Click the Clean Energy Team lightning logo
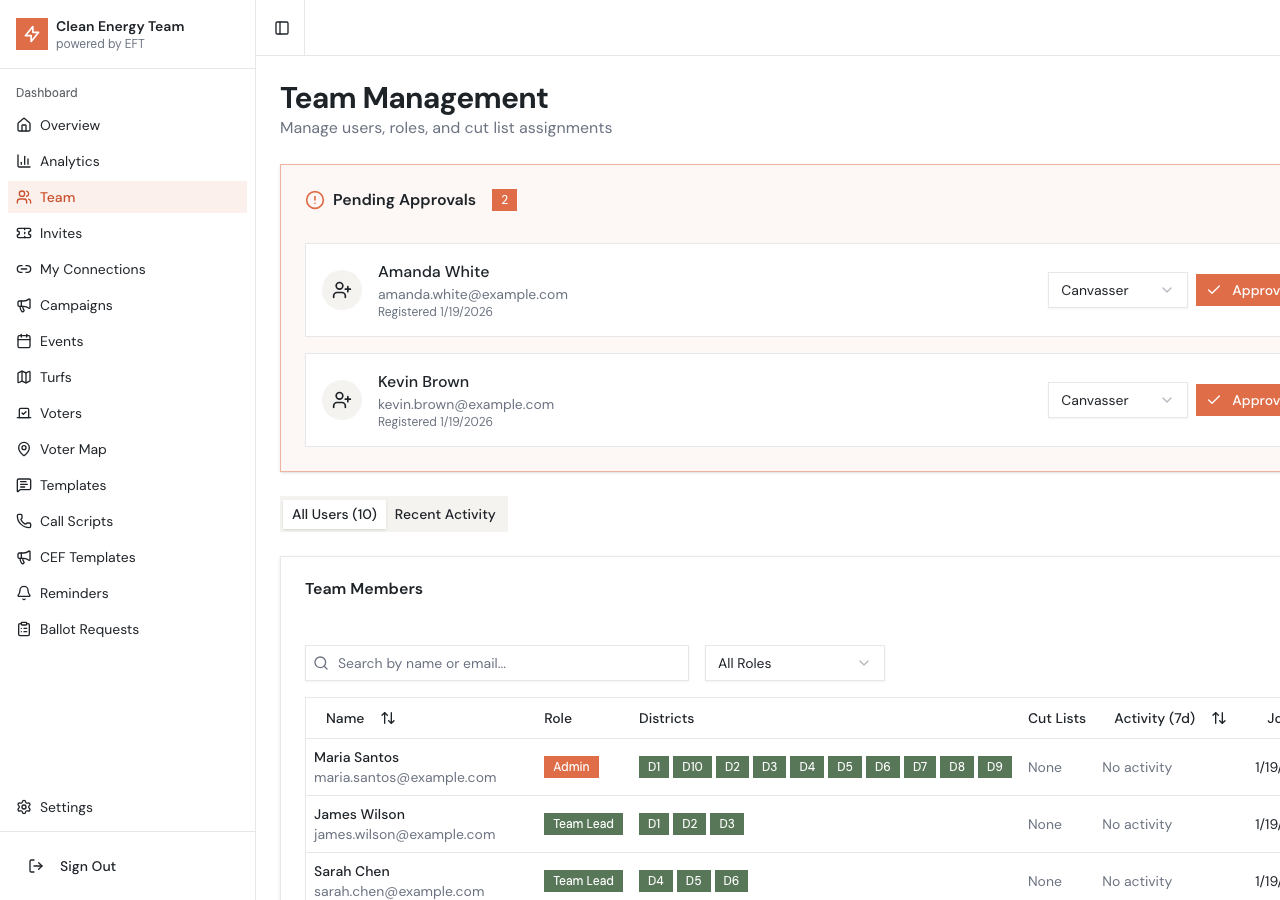The height and width of the screenshot is (900, 1280). click(32, 34)
